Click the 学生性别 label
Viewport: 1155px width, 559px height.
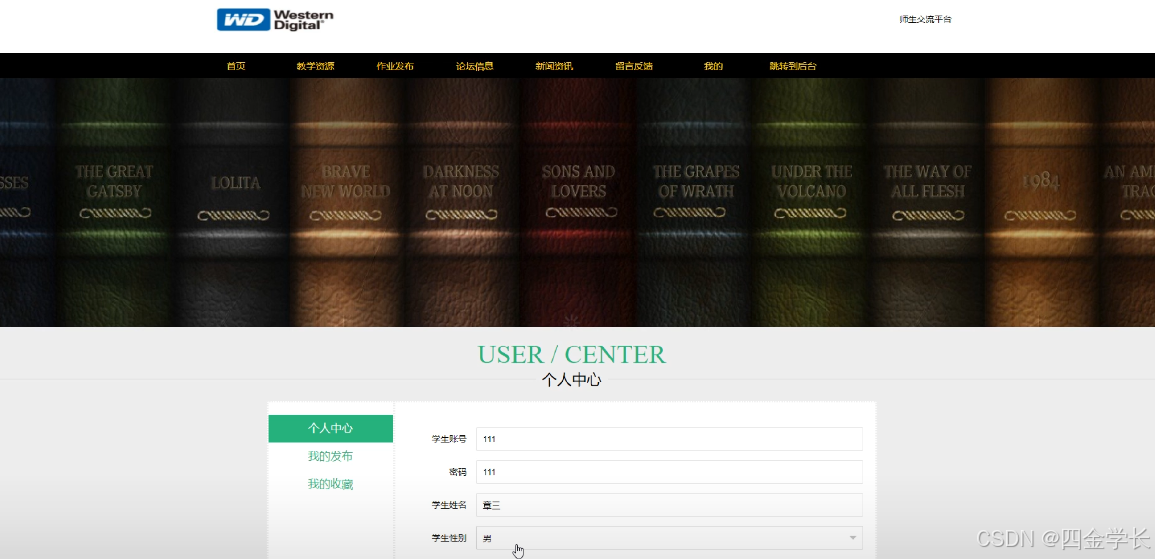(x=449, y=538)
